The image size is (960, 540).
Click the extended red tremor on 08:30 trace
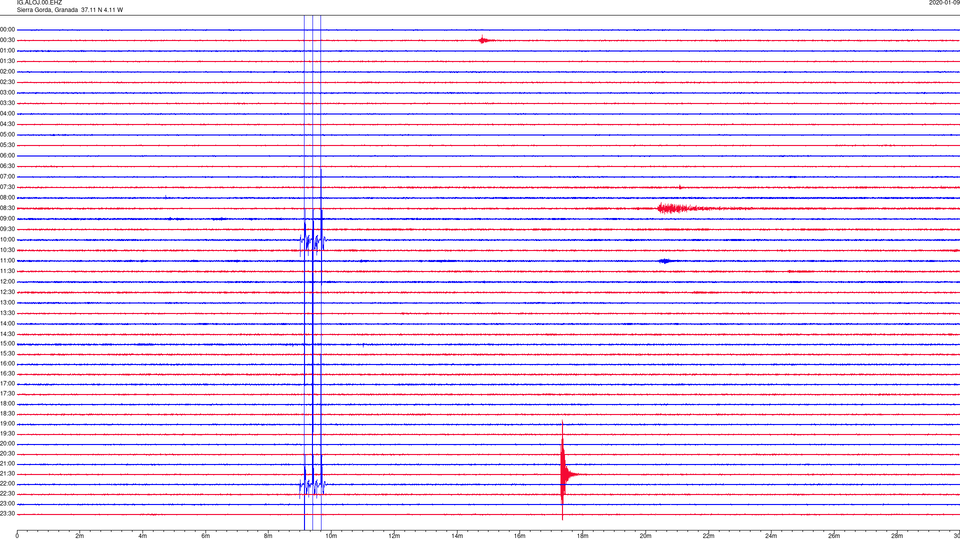click(680, 208)
